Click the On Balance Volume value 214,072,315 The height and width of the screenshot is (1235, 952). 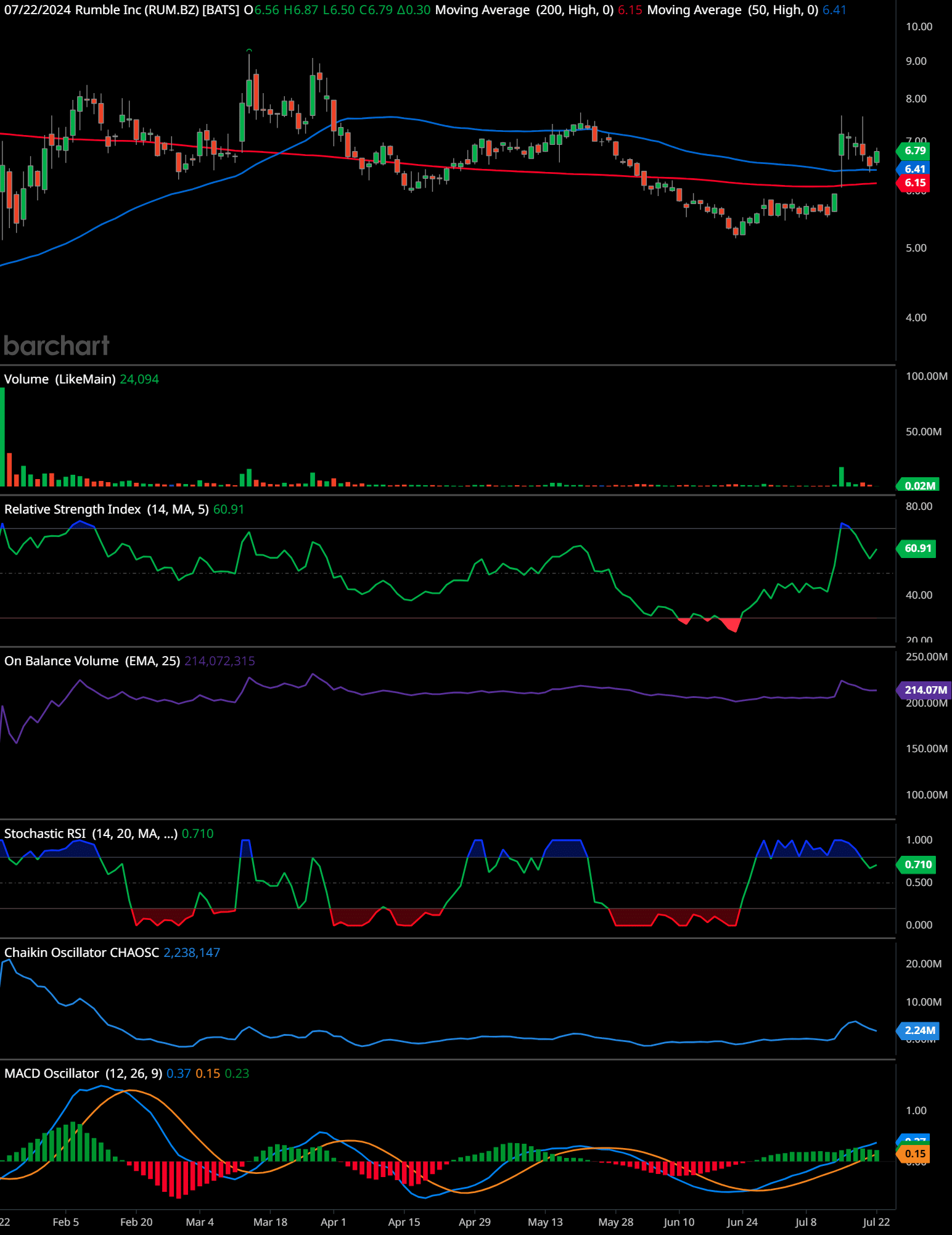pos(220,661)
